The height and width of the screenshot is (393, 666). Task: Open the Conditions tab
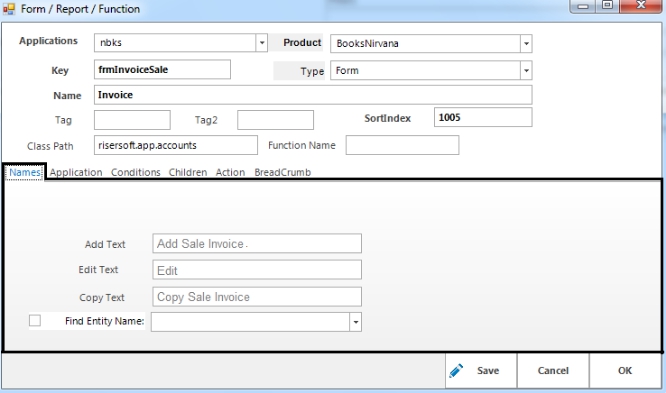click(x=135, y=172)
